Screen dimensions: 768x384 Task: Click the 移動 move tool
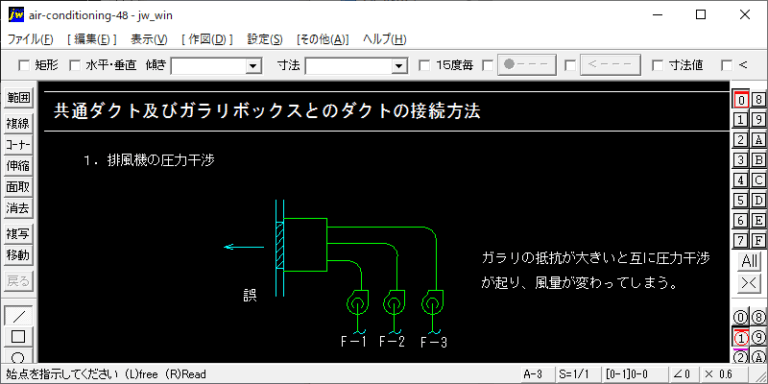tap(18, 255)
